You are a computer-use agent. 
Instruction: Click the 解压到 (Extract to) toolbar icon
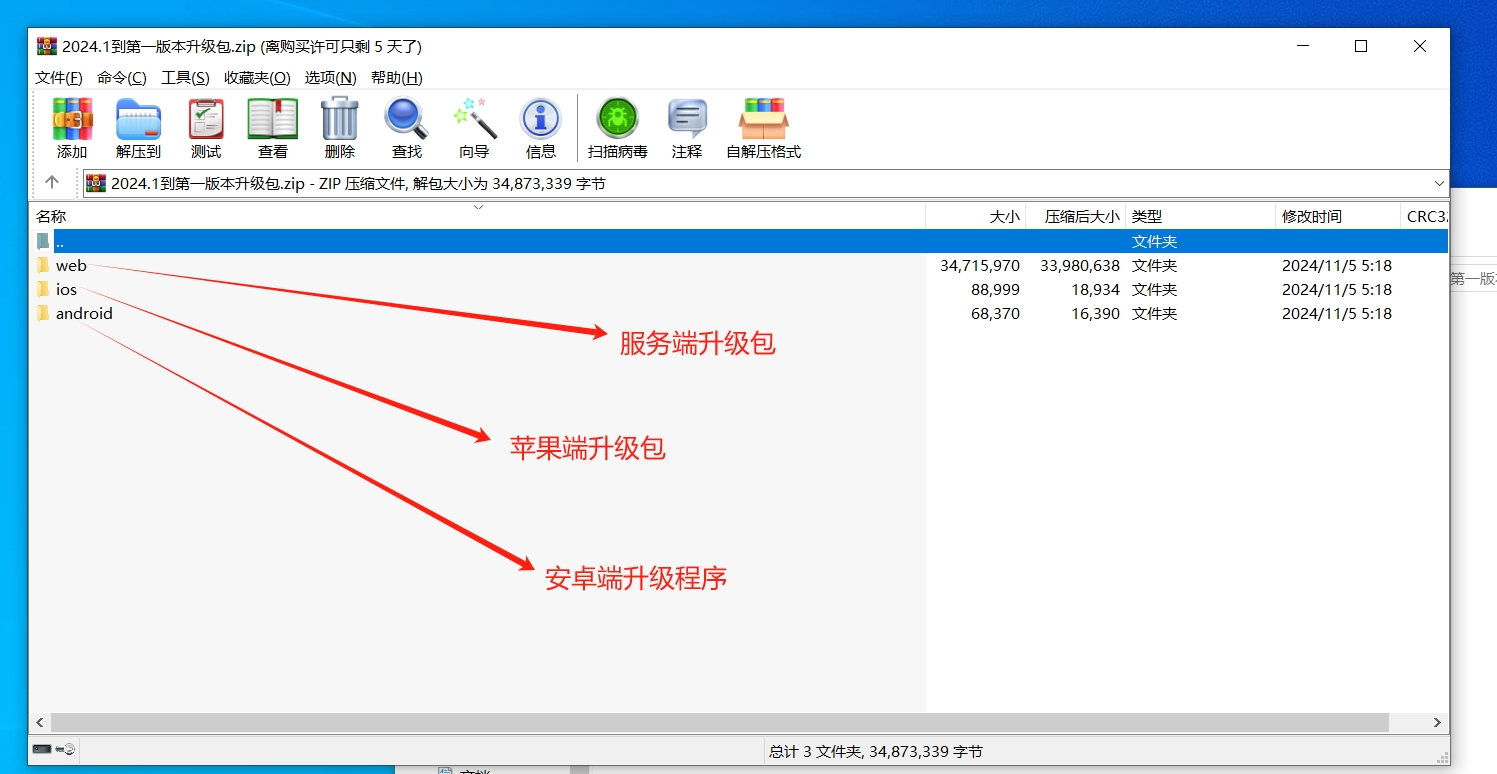point(138,119)
